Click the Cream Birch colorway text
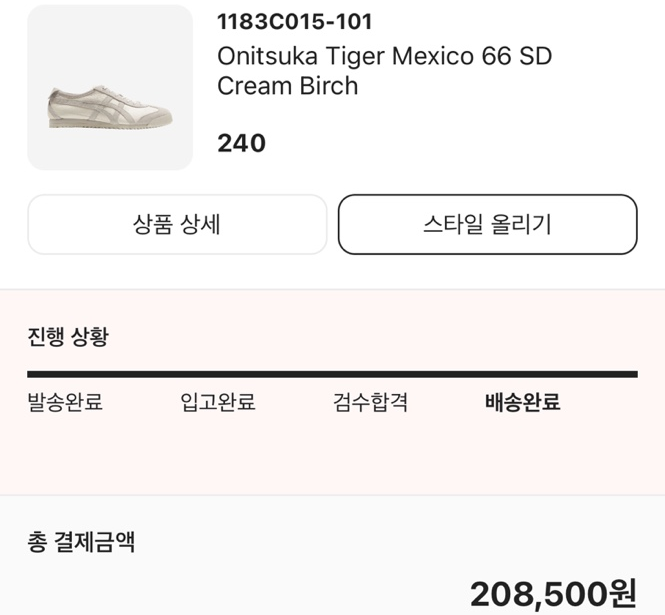Image resolution: width=665 pixels, height=615 pixels. pos(287,86)
